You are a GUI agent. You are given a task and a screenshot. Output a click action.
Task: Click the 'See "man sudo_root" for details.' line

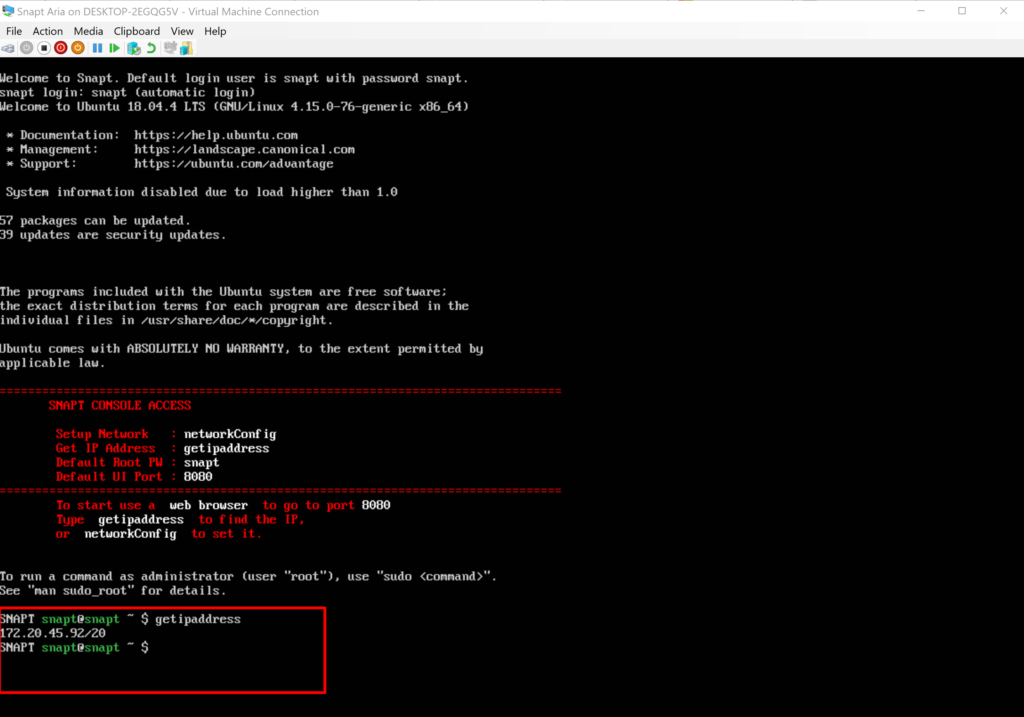(x=113, y=591)
